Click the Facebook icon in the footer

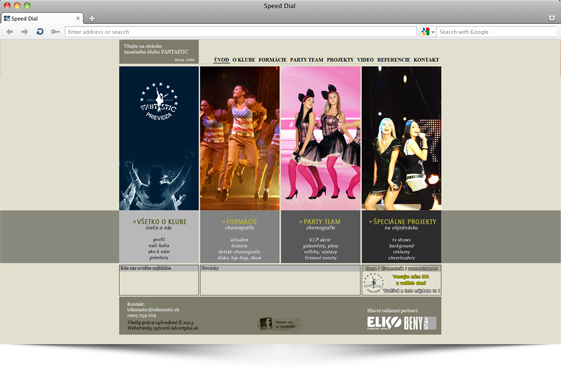(x=266, y=323)
